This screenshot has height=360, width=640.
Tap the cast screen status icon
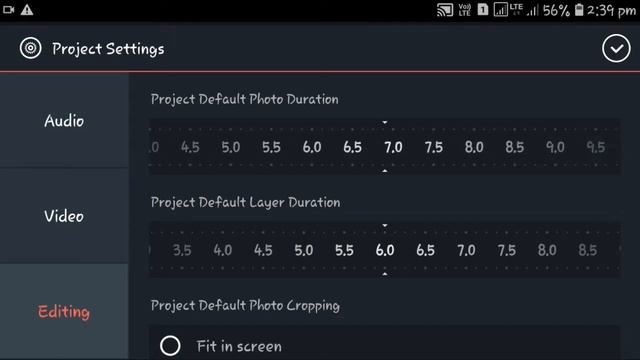pos(445,10)
